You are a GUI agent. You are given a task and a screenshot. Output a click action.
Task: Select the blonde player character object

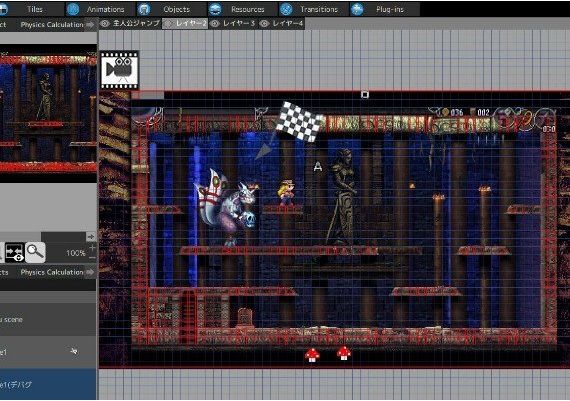click(286, 193)
